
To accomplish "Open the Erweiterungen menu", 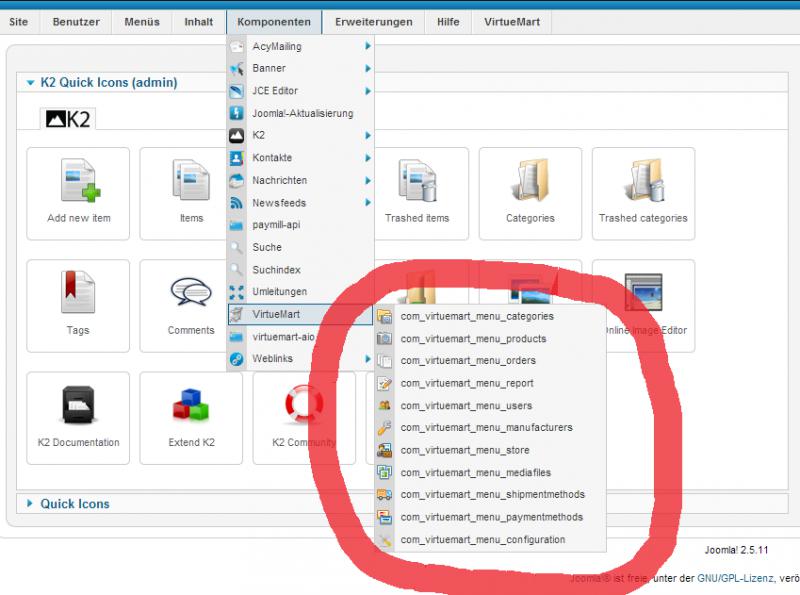I will (x=373, y=22).
